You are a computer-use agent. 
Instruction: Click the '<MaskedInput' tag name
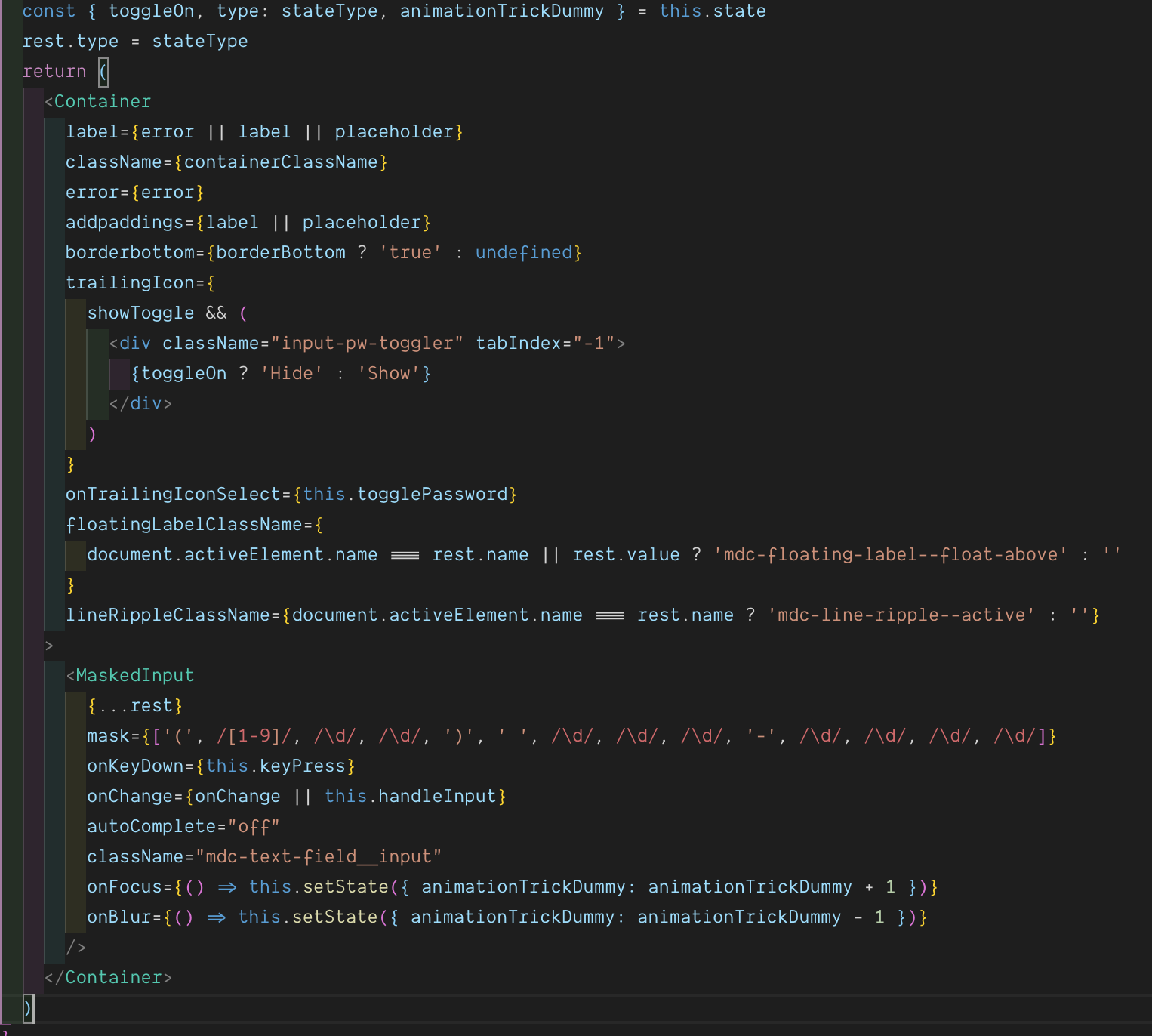point(130,676)
